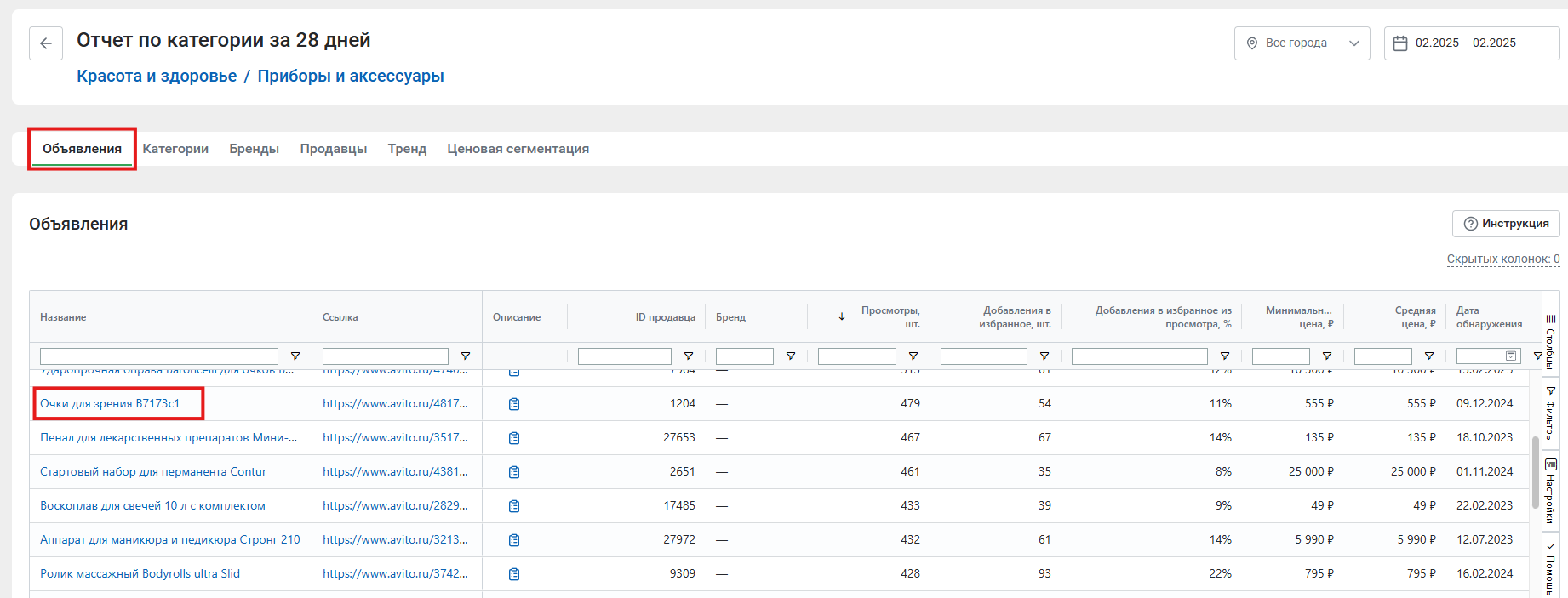Screen dimensions: 1568x598
Task: Sort by the Просмотры, шт. column header
Action: 890,317
